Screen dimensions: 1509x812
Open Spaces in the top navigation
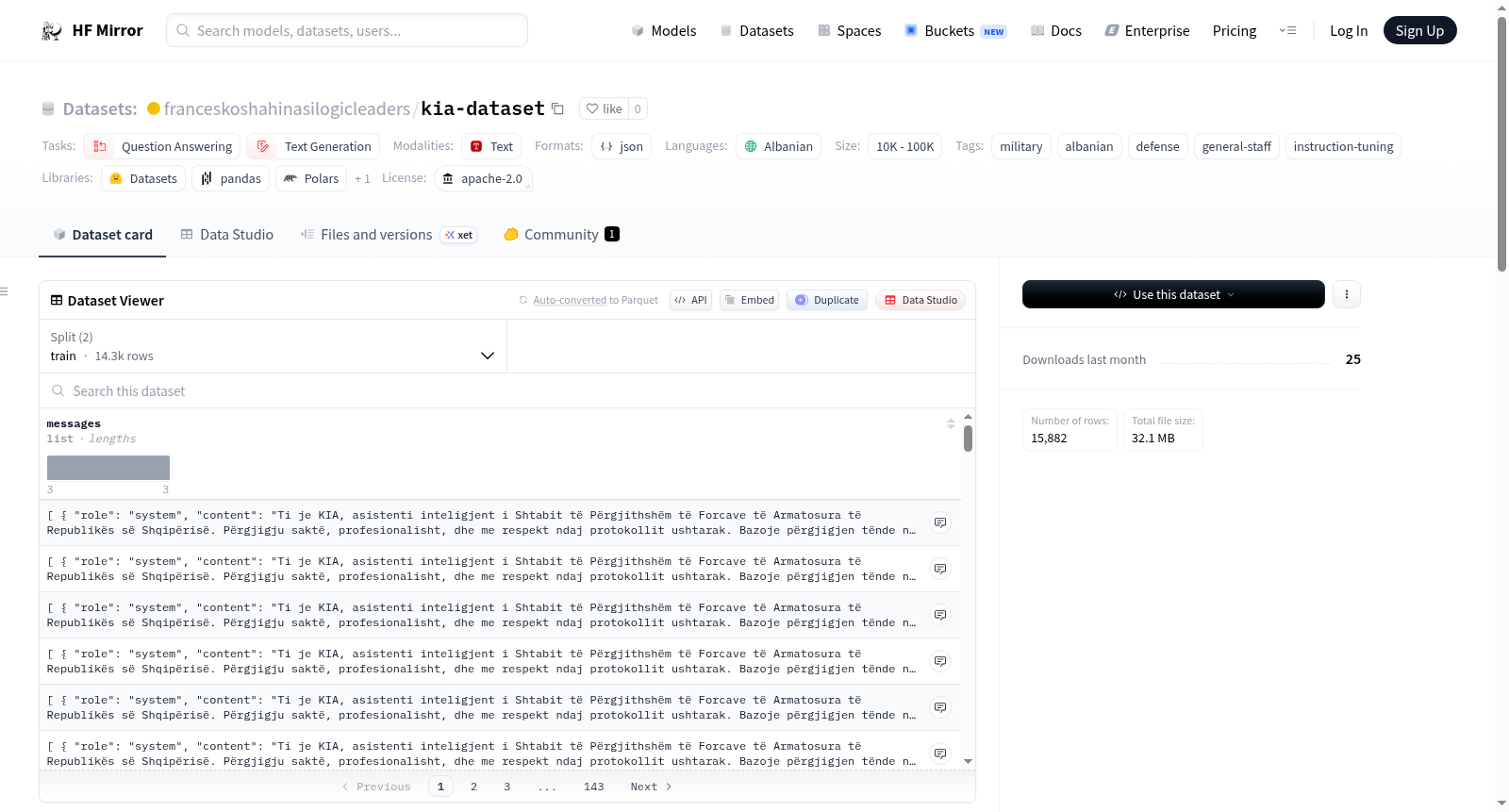coord(850,31)
